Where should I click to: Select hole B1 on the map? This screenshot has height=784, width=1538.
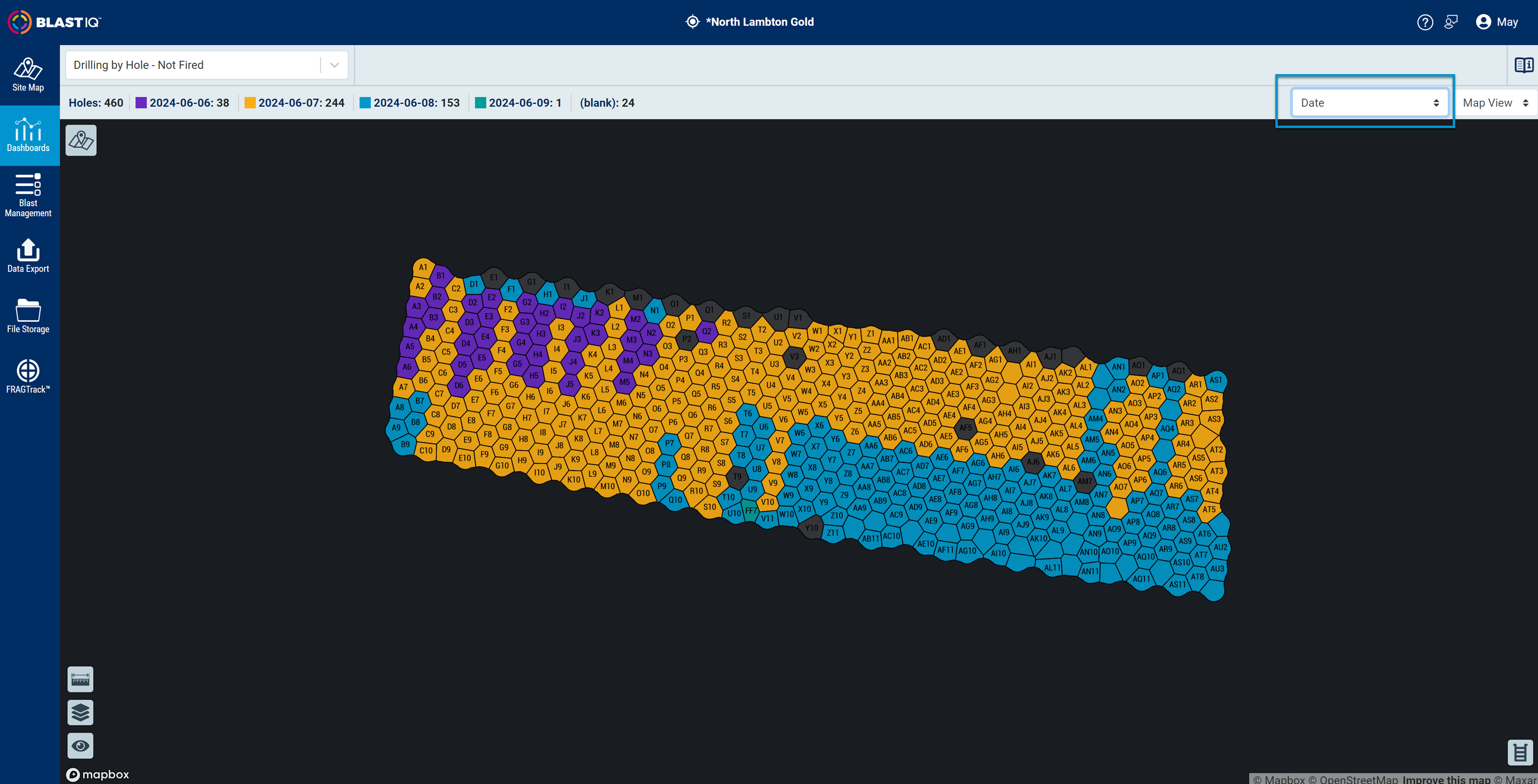441,276
